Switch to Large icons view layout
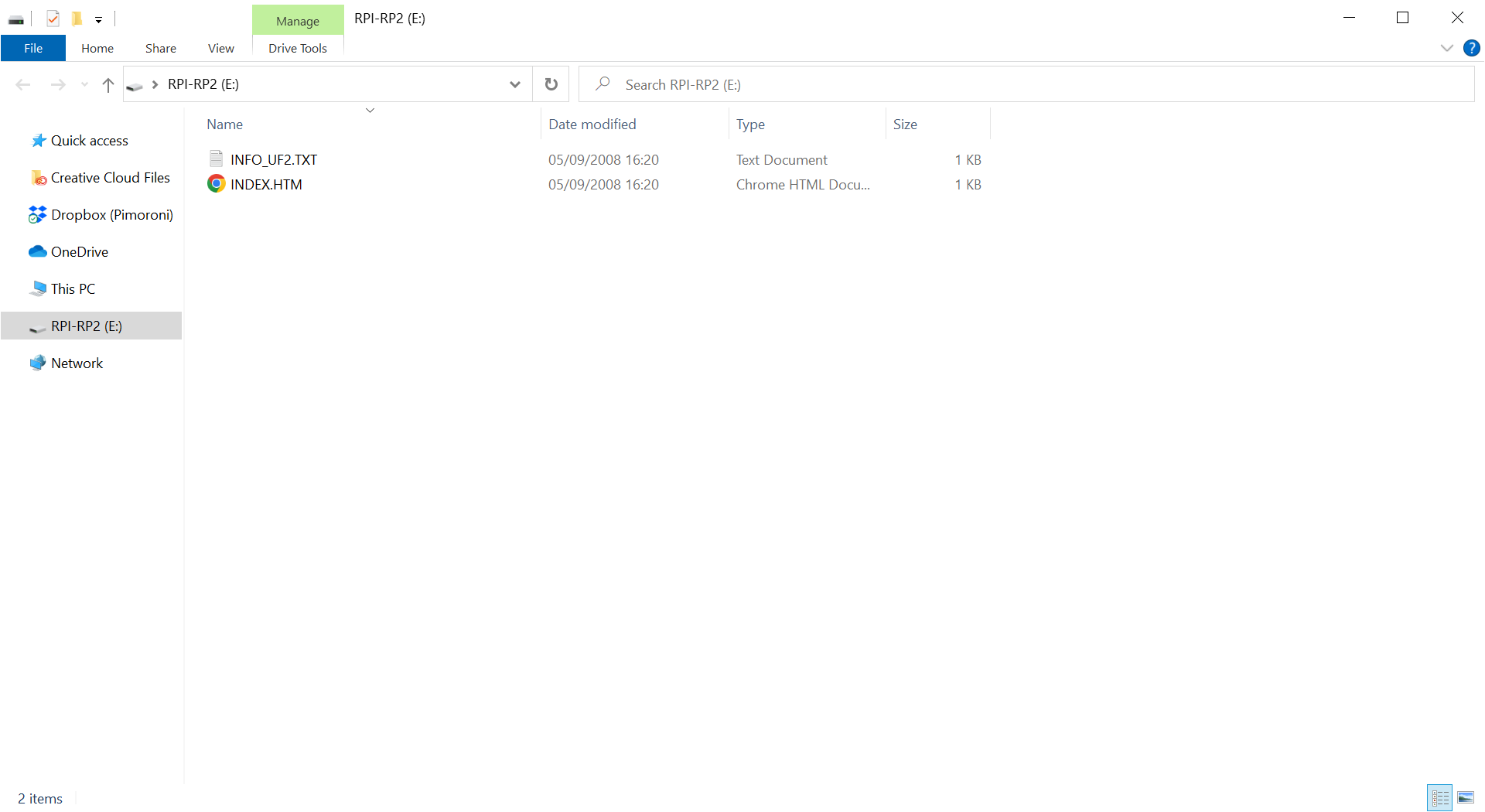This screenshot has width=1485, height=812. (x=1466, y=797)
